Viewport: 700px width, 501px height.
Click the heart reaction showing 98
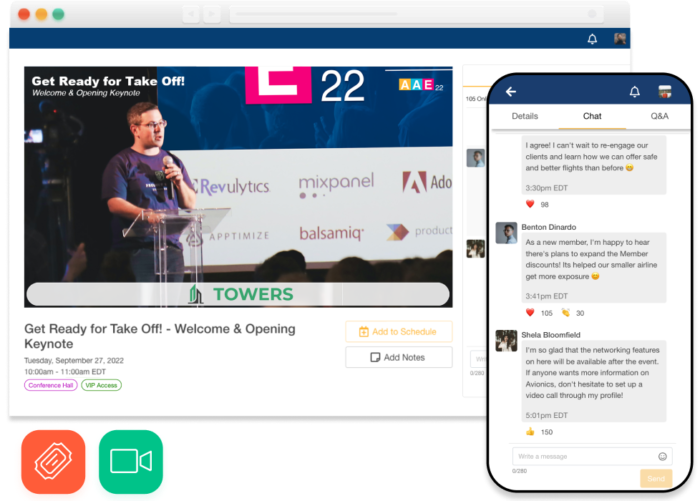coord(530,204)
